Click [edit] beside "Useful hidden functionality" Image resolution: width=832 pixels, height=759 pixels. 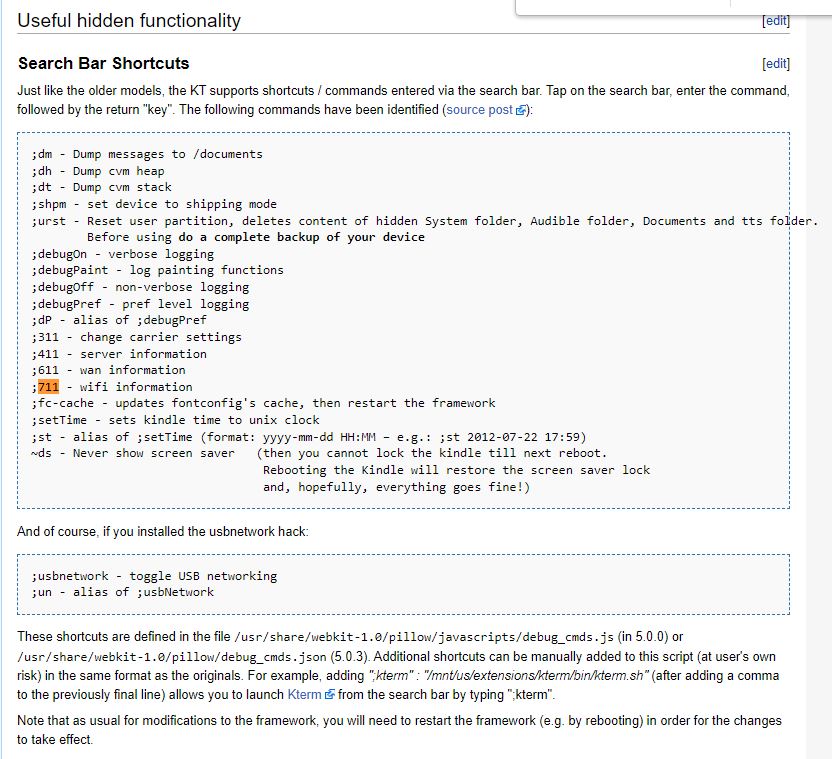775,21
